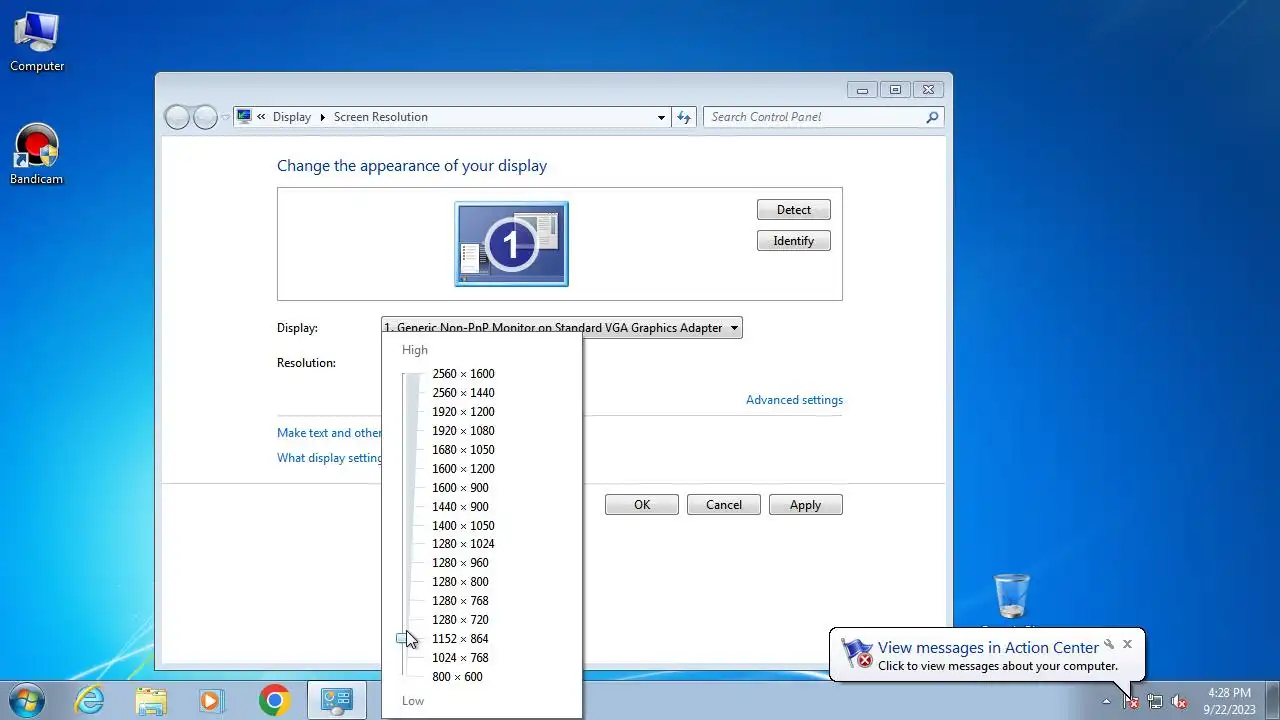
Task: Click the Display breadcrumb arrow
Action: [322, 117]
